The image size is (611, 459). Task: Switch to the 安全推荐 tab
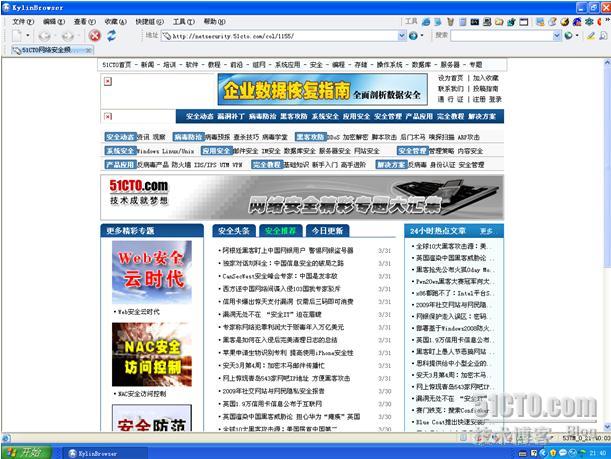[x=281, y=231]
